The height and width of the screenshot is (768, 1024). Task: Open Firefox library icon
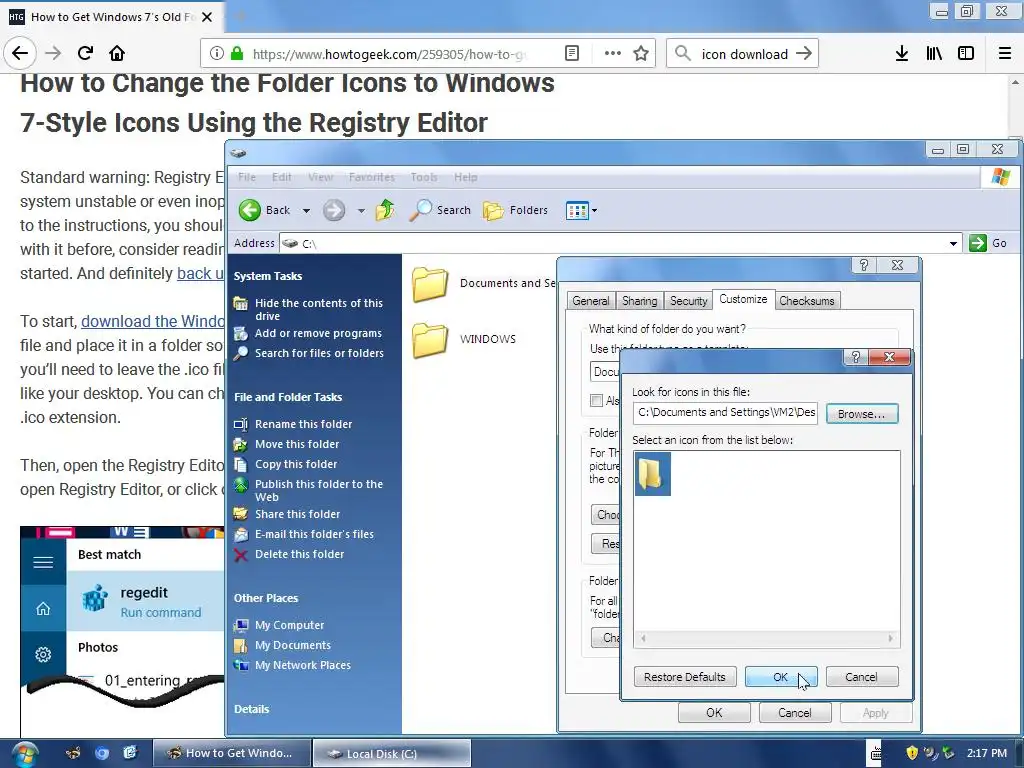pos(934,54)
